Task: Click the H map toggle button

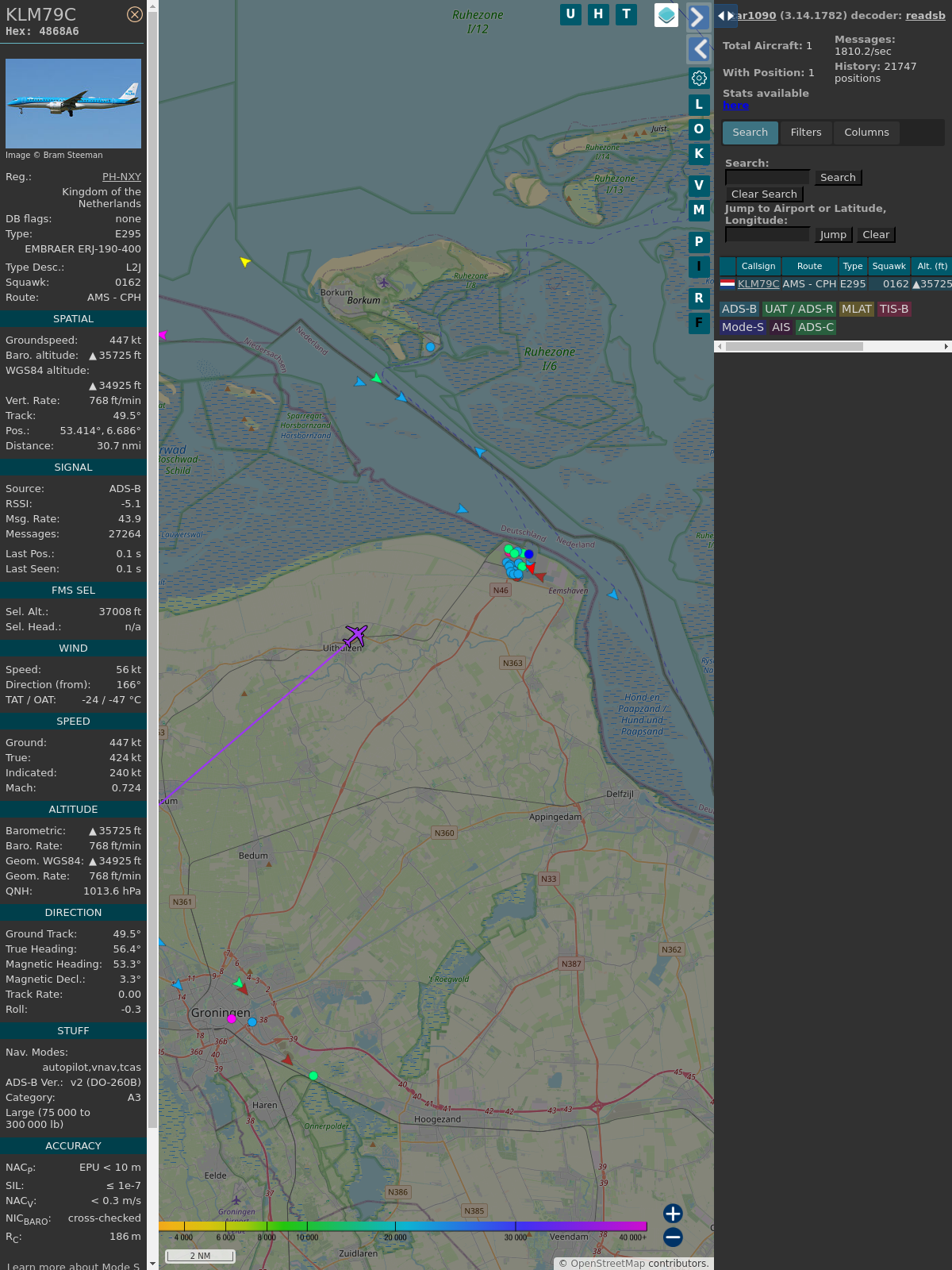Action: tap(598, 14)
